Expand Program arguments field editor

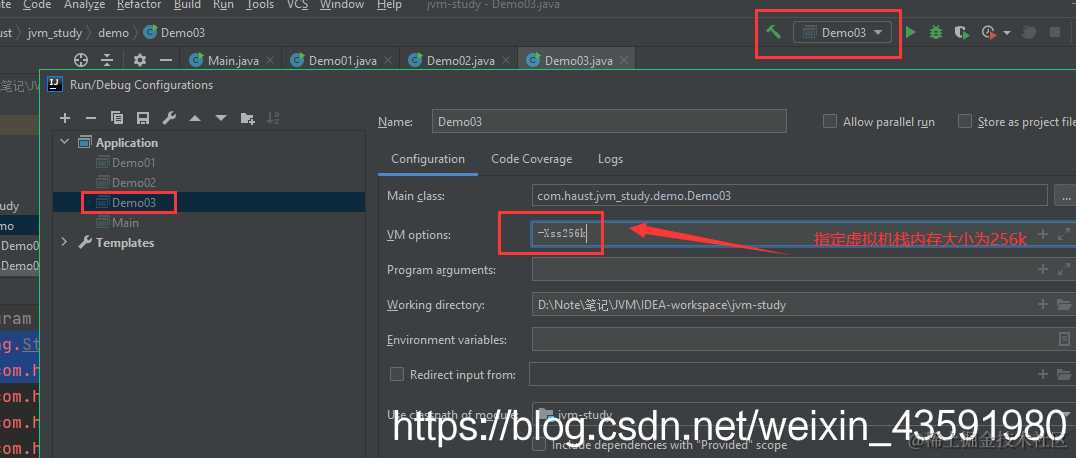(x=1064, y=268)
